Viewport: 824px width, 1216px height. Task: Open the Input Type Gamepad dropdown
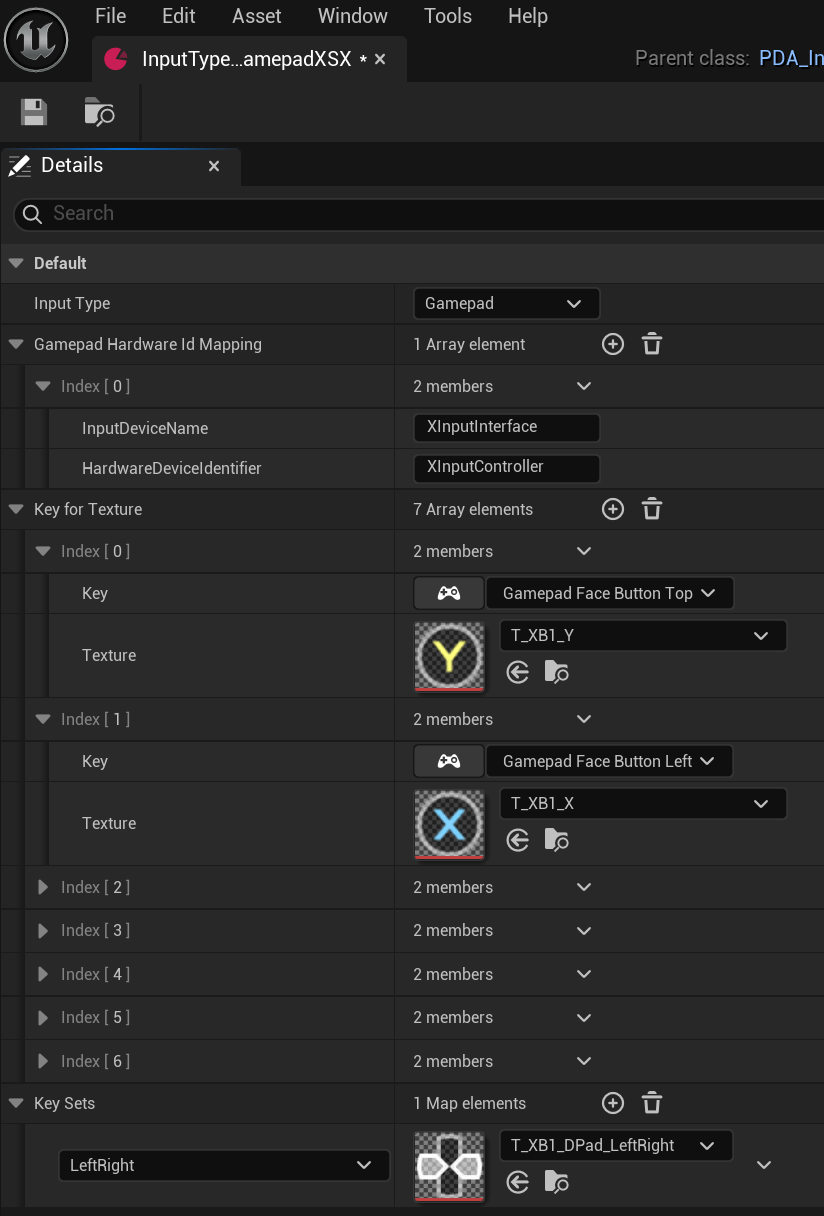click(x=506, y=303)
